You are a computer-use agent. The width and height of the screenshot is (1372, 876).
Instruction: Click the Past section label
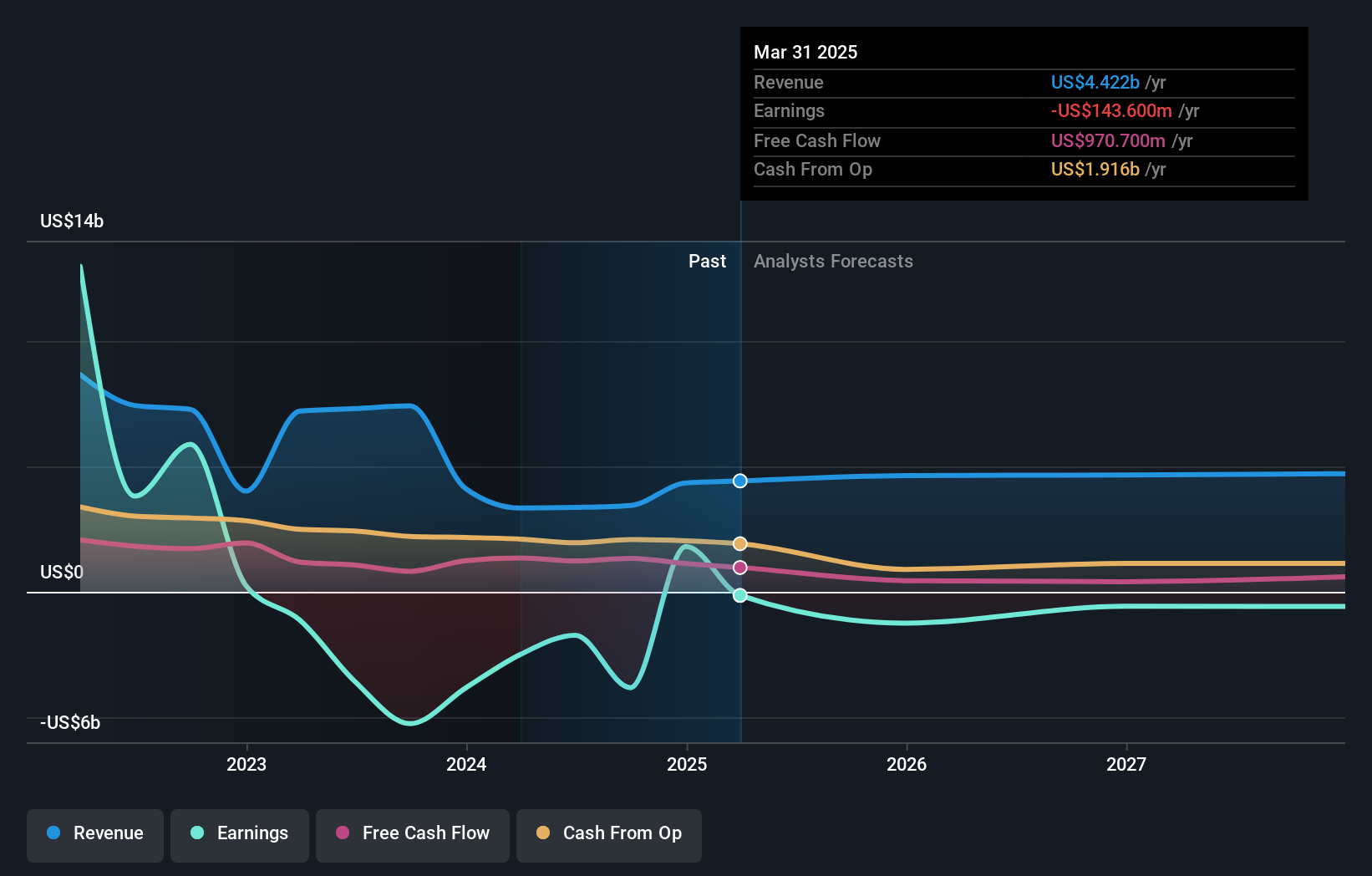(x=707, y=262)
